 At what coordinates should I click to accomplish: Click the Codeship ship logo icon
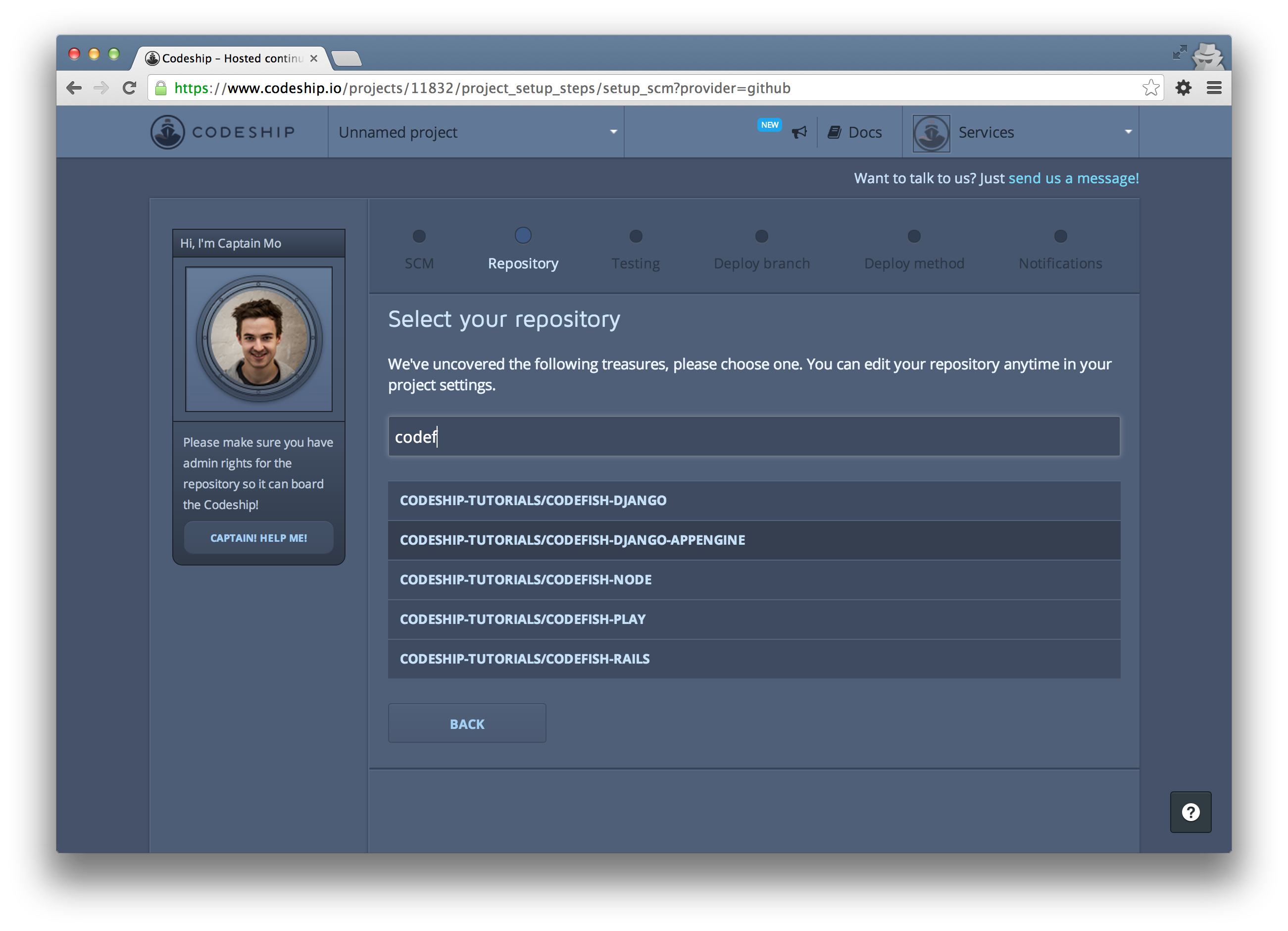pos(167,132)
